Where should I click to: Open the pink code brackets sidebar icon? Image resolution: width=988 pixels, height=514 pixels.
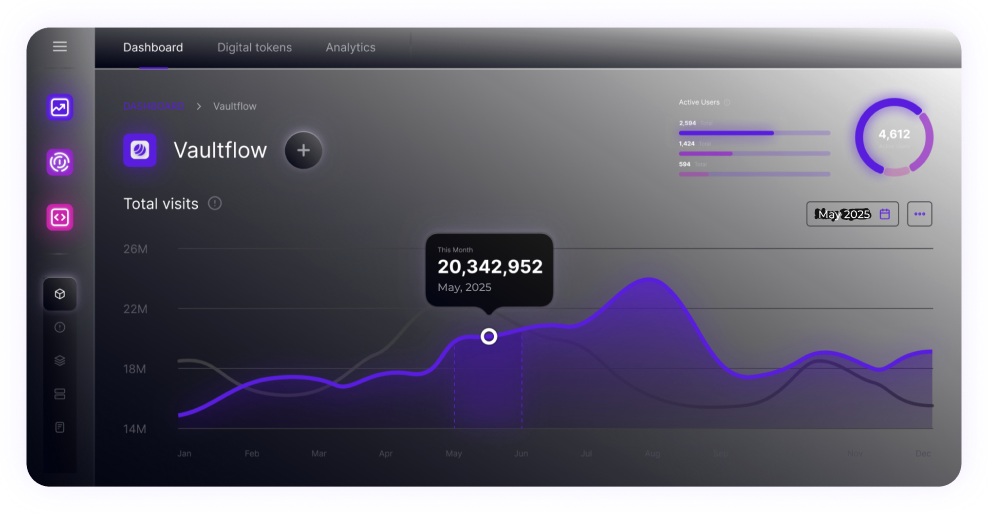(60, 217)
